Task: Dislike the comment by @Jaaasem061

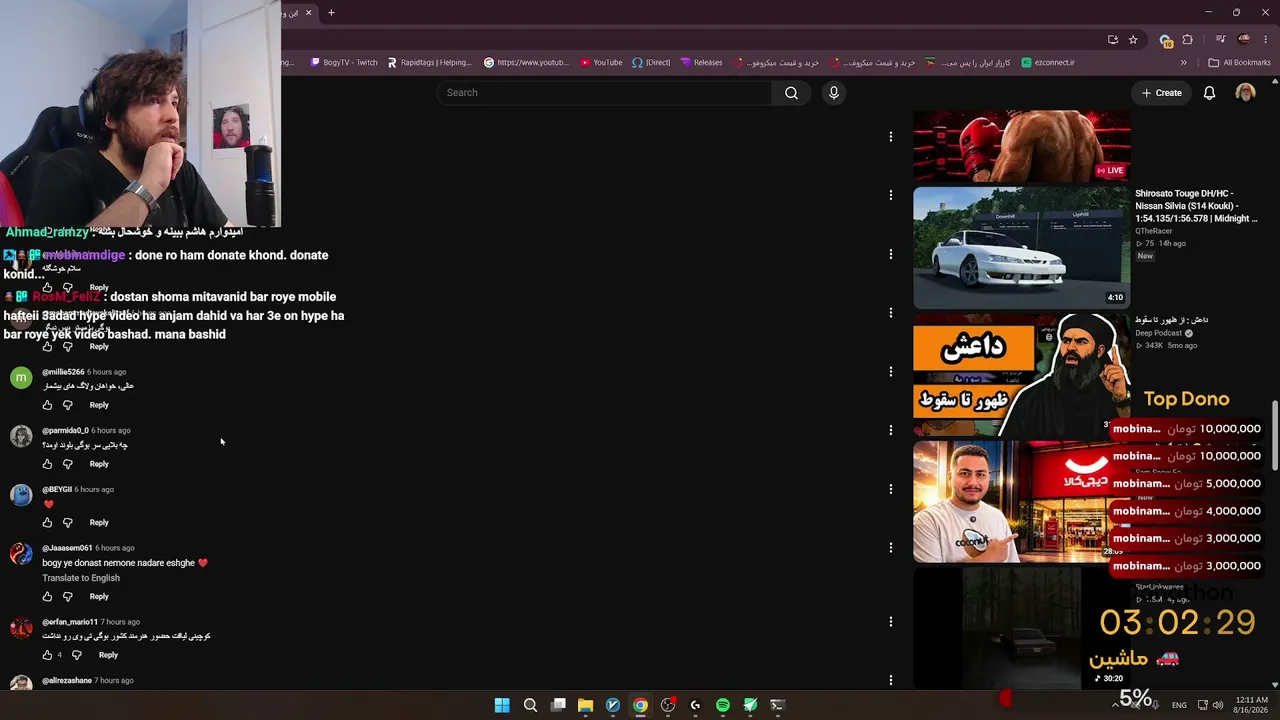Action: 68,596
